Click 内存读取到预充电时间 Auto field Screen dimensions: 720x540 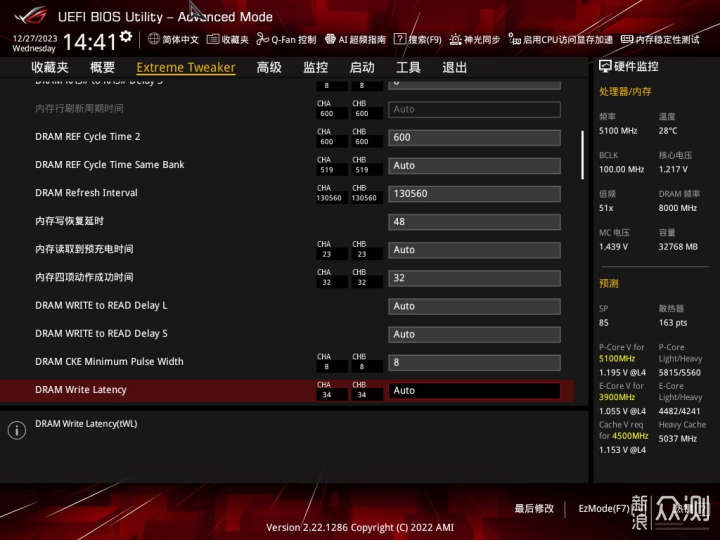coord(474,250)
